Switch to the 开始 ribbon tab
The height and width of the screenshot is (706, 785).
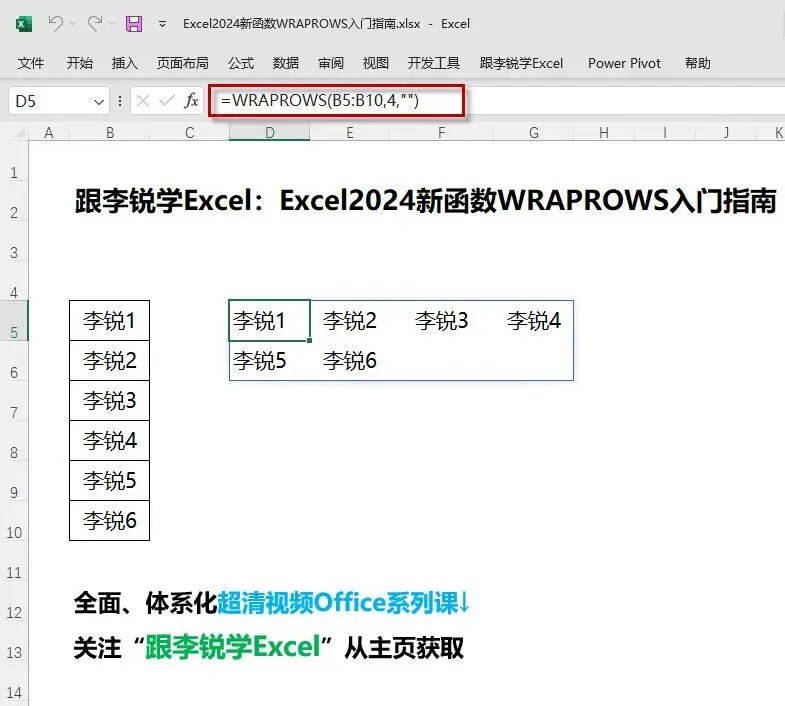click(80, 63)
